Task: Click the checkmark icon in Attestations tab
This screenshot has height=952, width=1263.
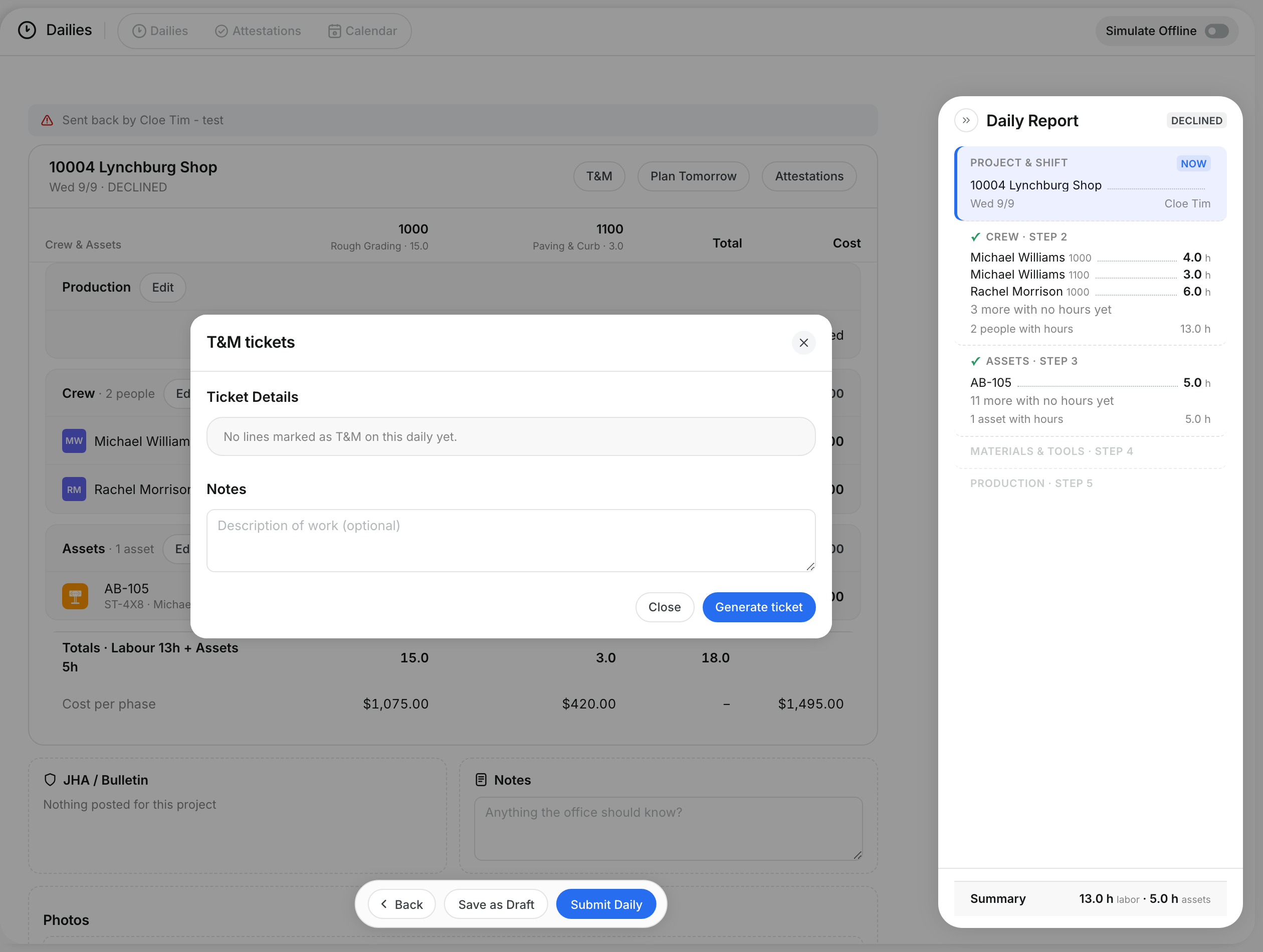Action: (222, 31)
